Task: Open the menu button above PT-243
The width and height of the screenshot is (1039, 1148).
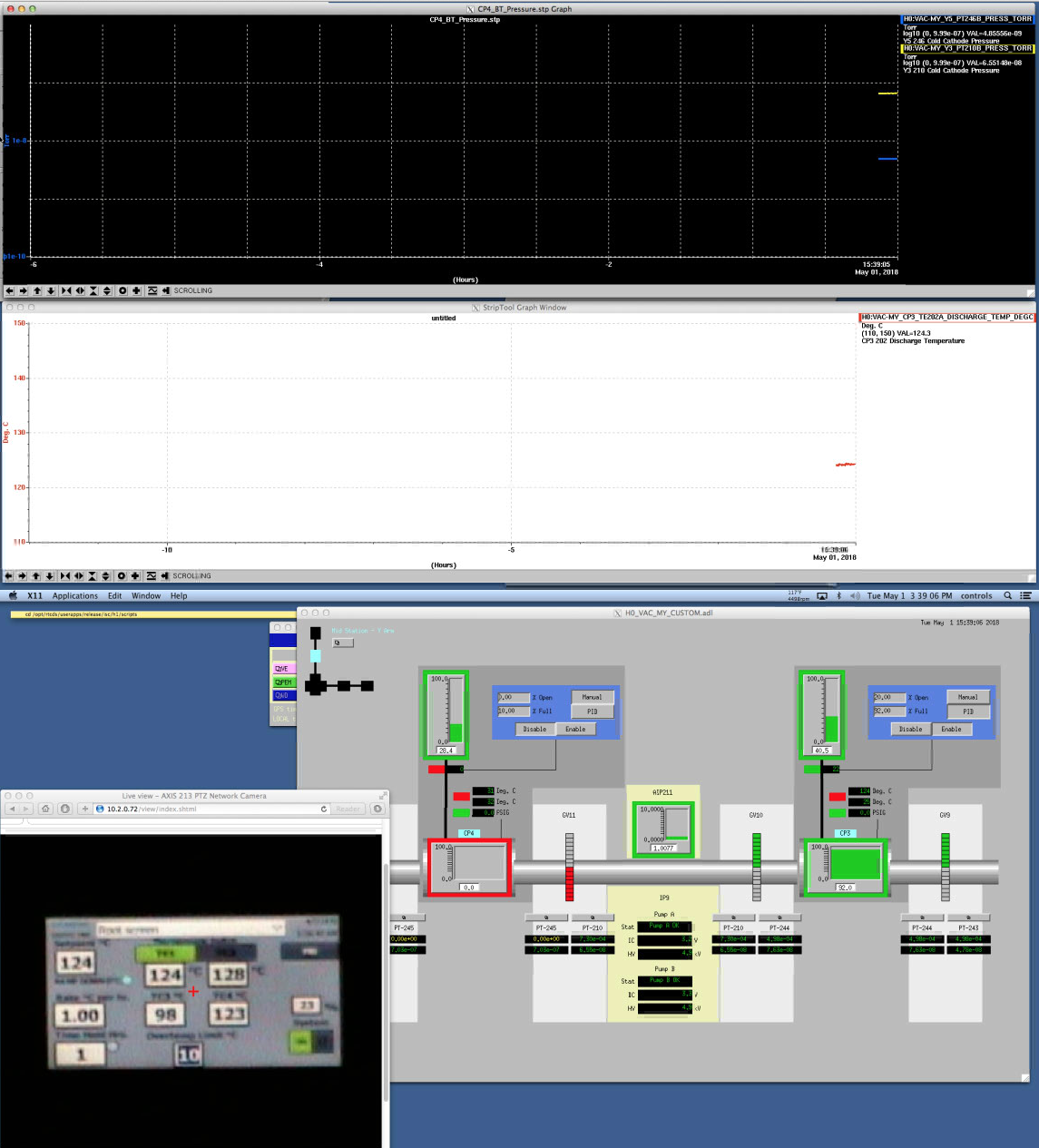Action: point(968,917)
